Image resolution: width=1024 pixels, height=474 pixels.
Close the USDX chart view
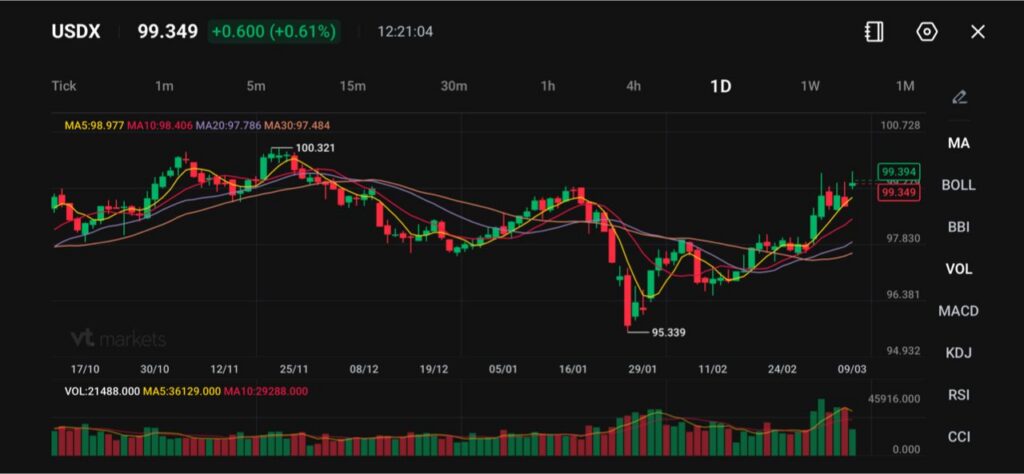click(978, 32)
